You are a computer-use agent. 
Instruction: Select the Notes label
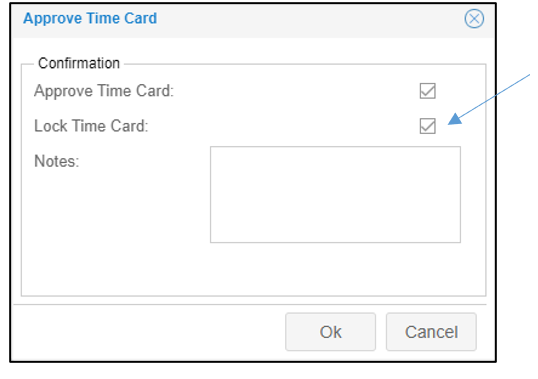[57, 161]
